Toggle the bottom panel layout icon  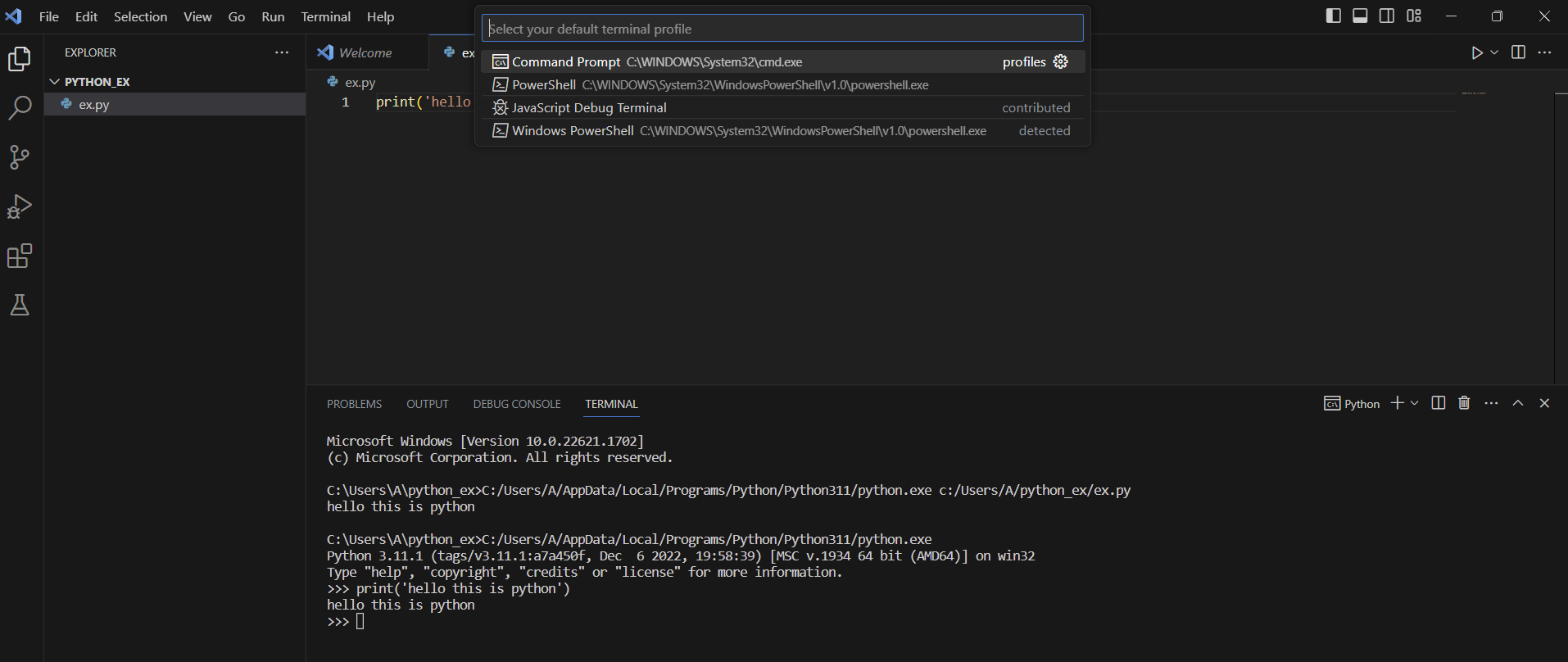pyautogui.click(x=1360, y=16)
